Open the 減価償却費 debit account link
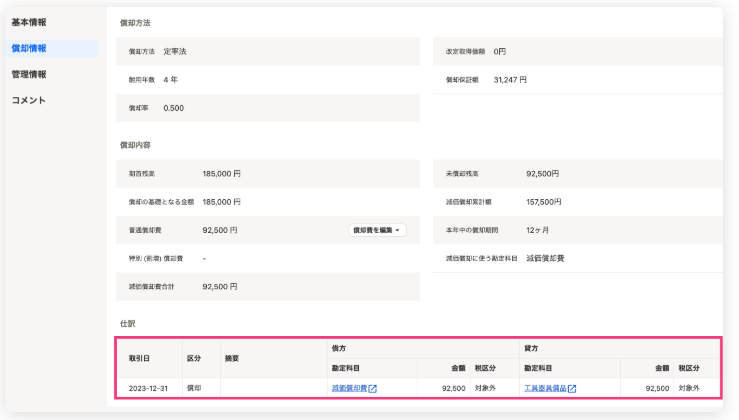 (348, 388)
